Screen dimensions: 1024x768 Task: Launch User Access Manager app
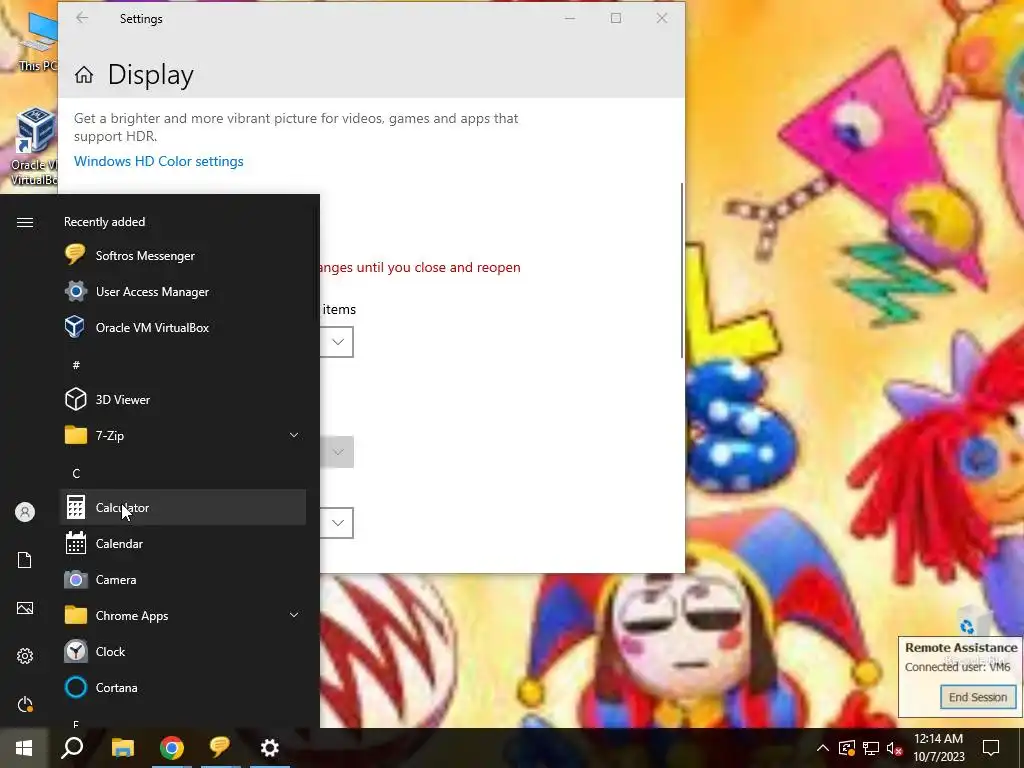click(x=183, y=291)
